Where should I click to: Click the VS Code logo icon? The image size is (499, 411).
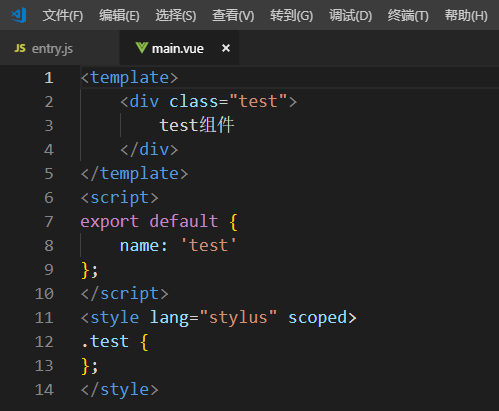(19, 15)
